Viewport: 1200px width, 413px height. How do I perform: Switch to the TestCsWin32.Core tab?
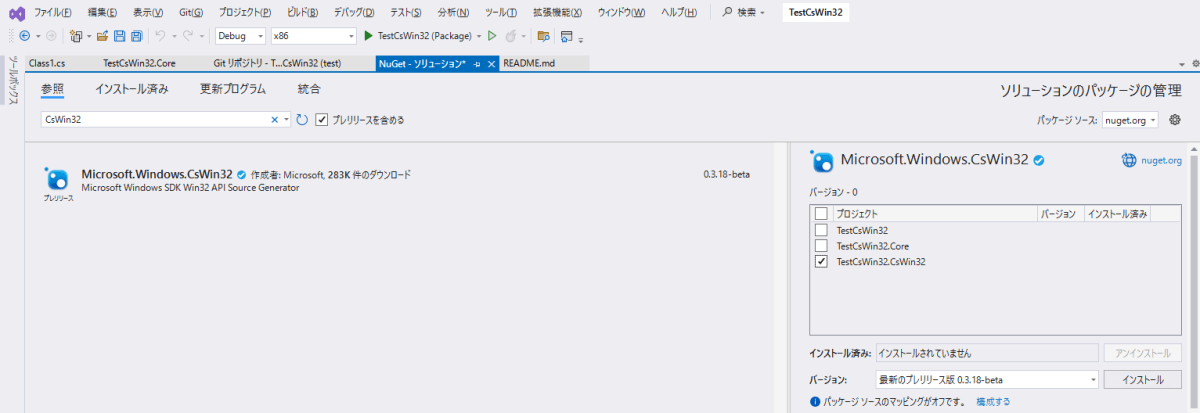(x=139, y=63)
